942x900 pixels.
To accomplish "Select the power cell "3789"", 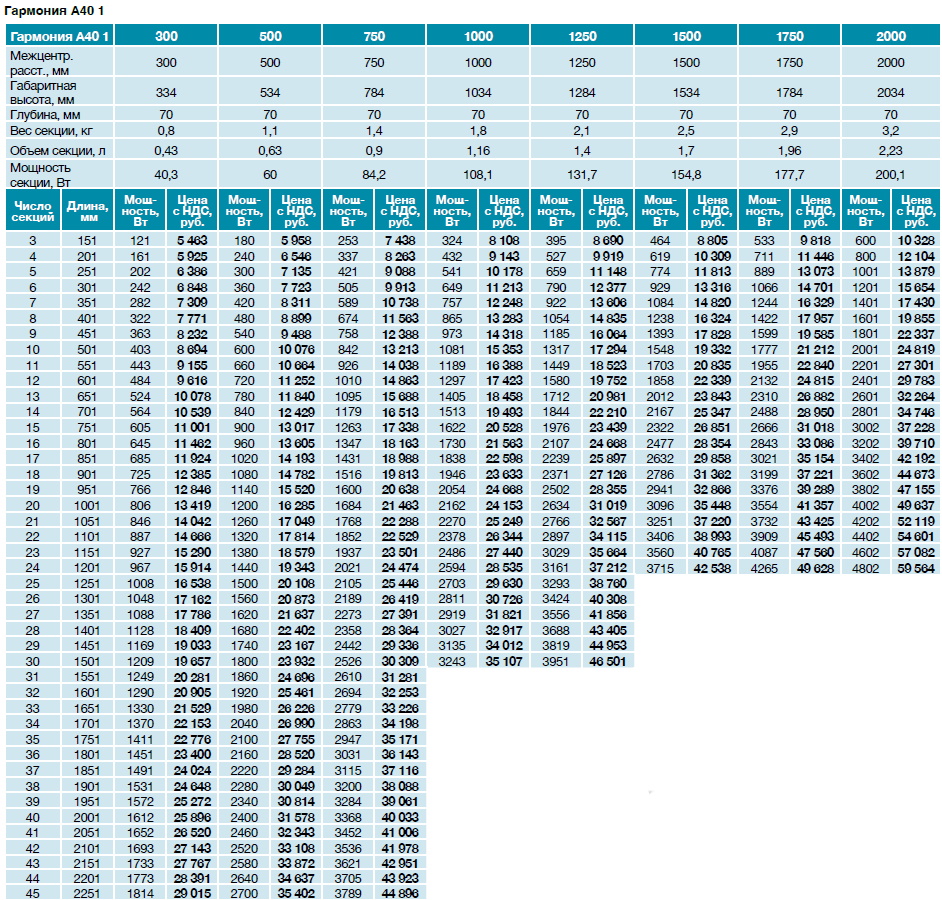I will click(348, 893).
